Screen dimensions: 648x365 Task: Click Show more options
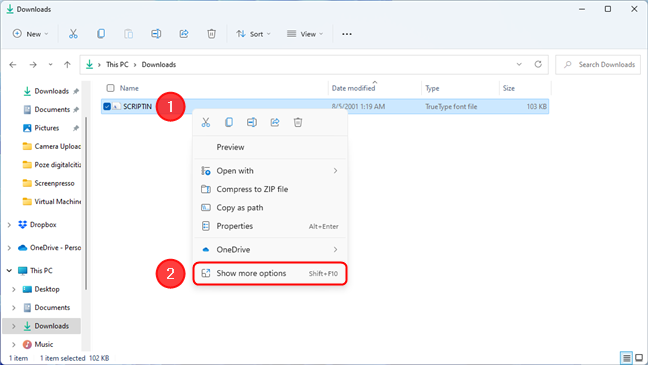coord(270,273)
